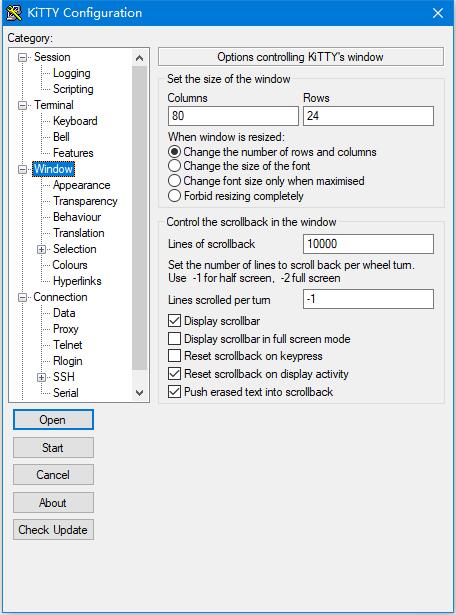This screenshot has height=615, width=456.
Task: Collapse the Connection tree node
Action: click(x=23, y=297)
